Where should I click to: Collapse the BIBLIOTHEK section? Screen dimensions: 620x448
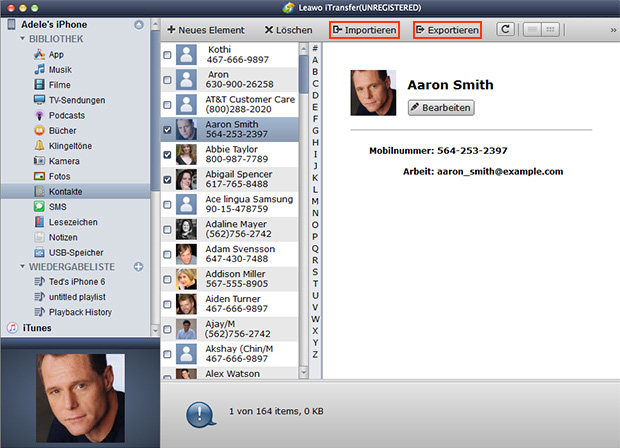tap(23, 39)
